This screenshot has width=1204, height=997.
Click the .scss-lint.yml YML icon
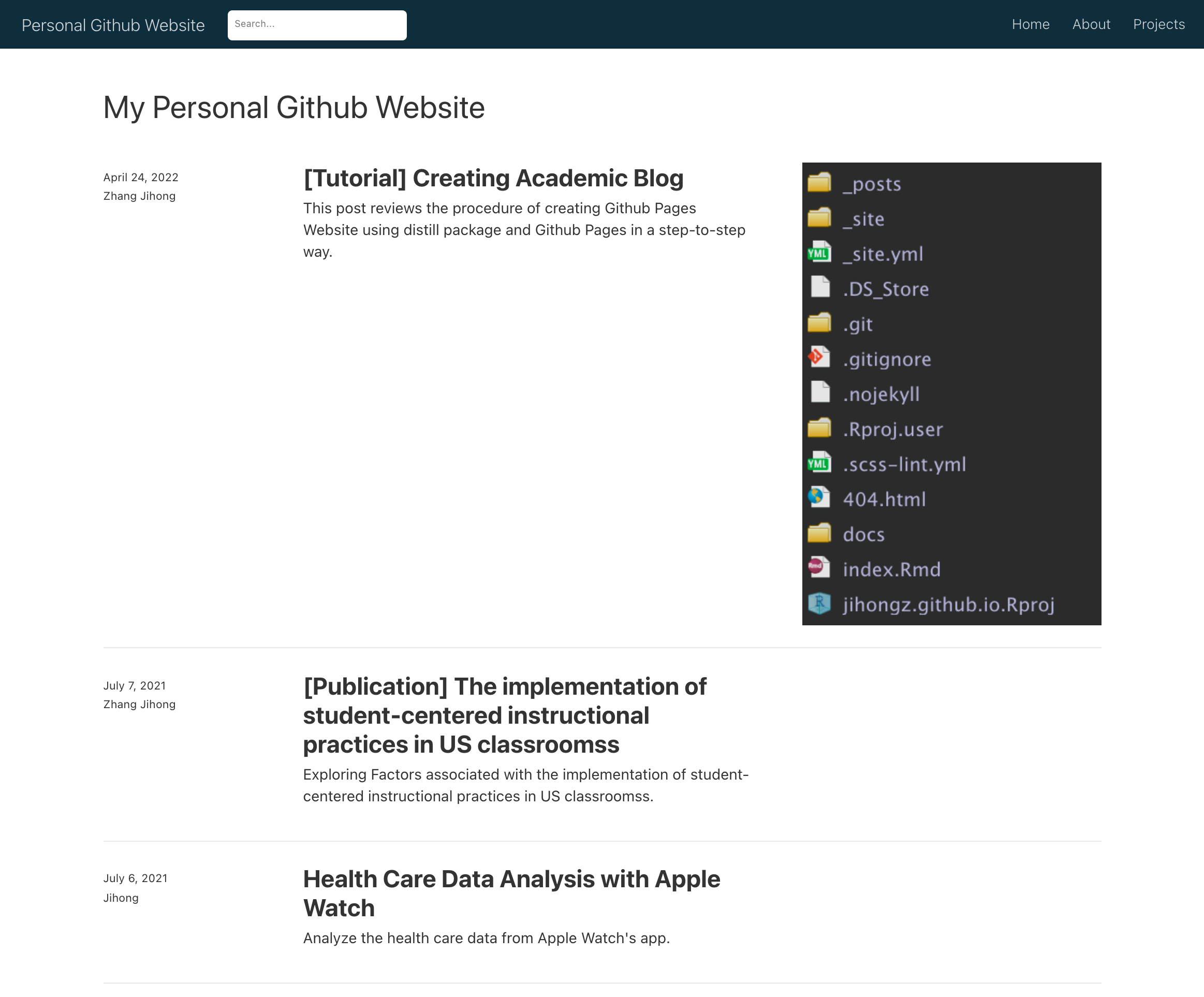click(819, 463)
